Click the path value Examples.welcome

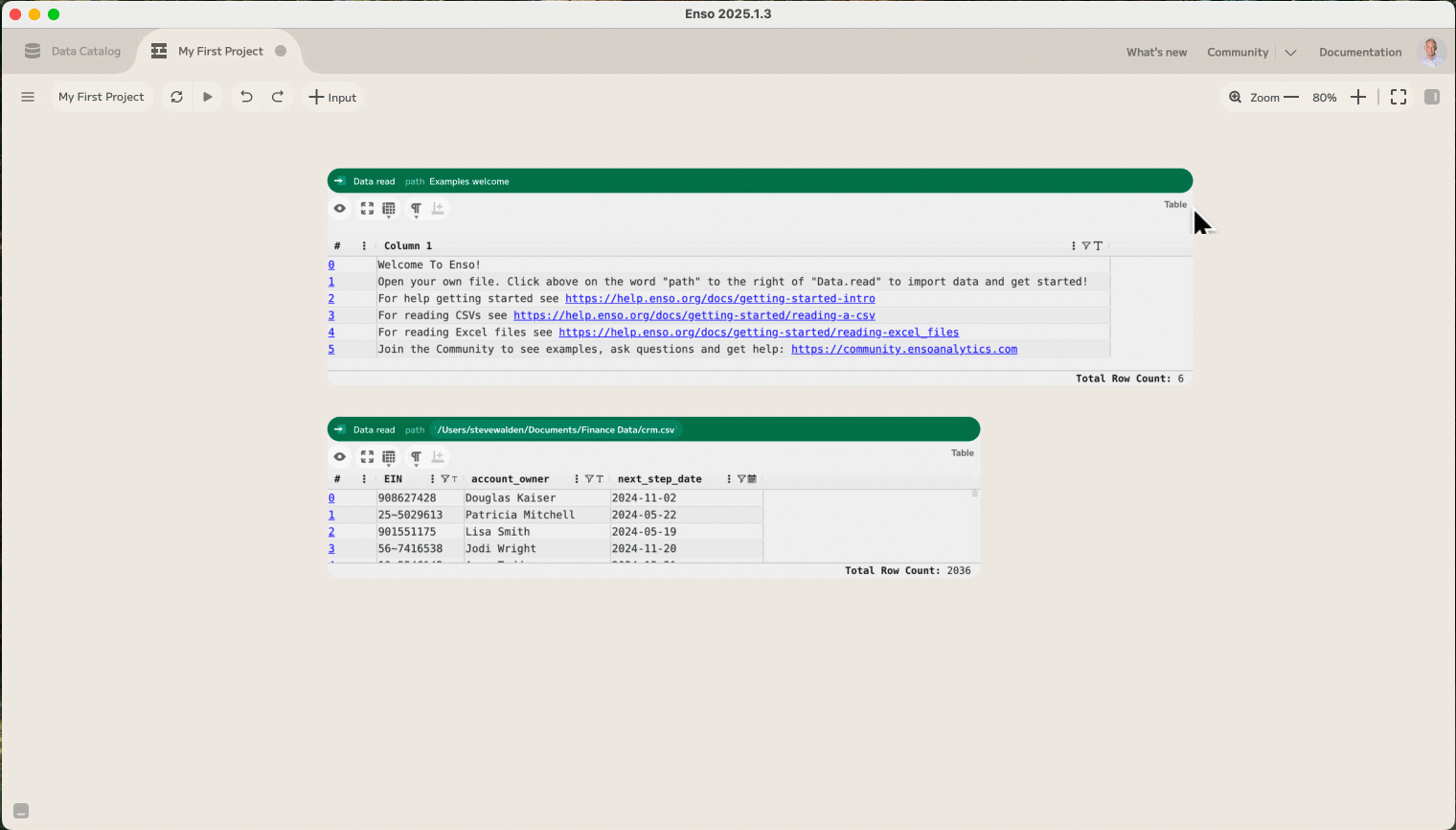(469, 181)
